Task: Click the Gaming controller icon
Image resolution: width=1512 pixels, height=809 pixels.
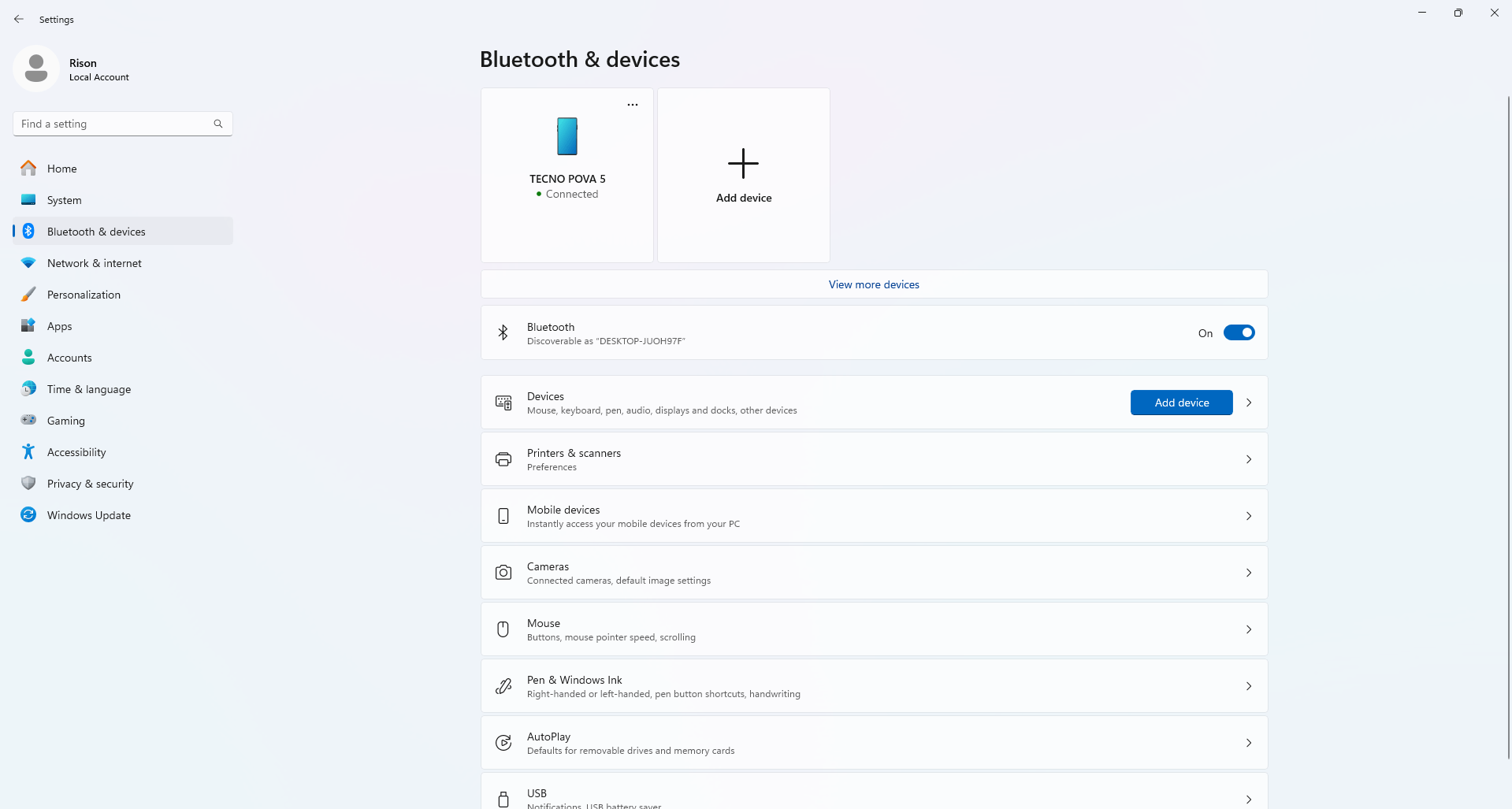Action: [28, 420]
